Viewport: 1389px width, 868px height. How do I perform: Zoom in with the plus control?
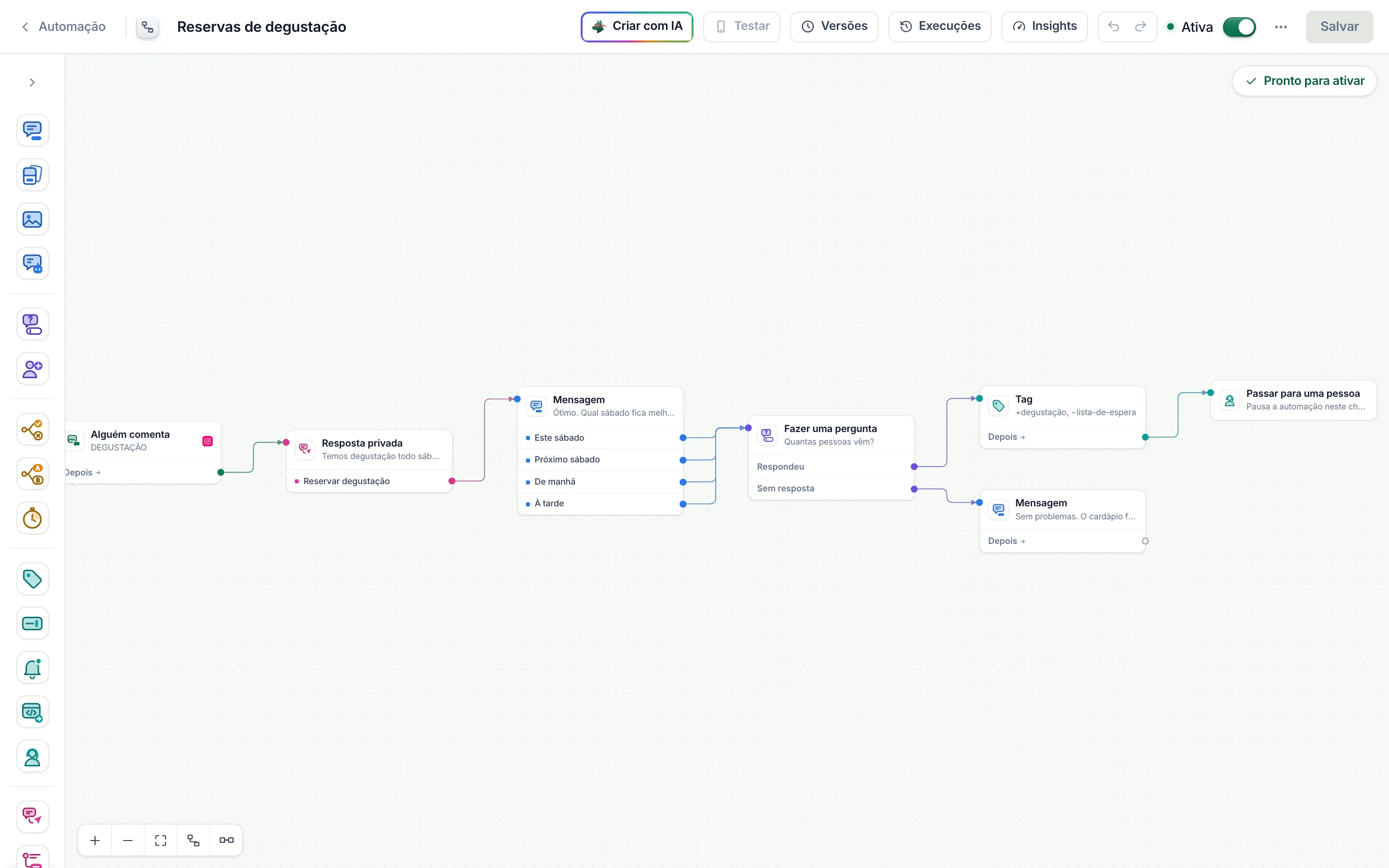click(x=95, y=841)
